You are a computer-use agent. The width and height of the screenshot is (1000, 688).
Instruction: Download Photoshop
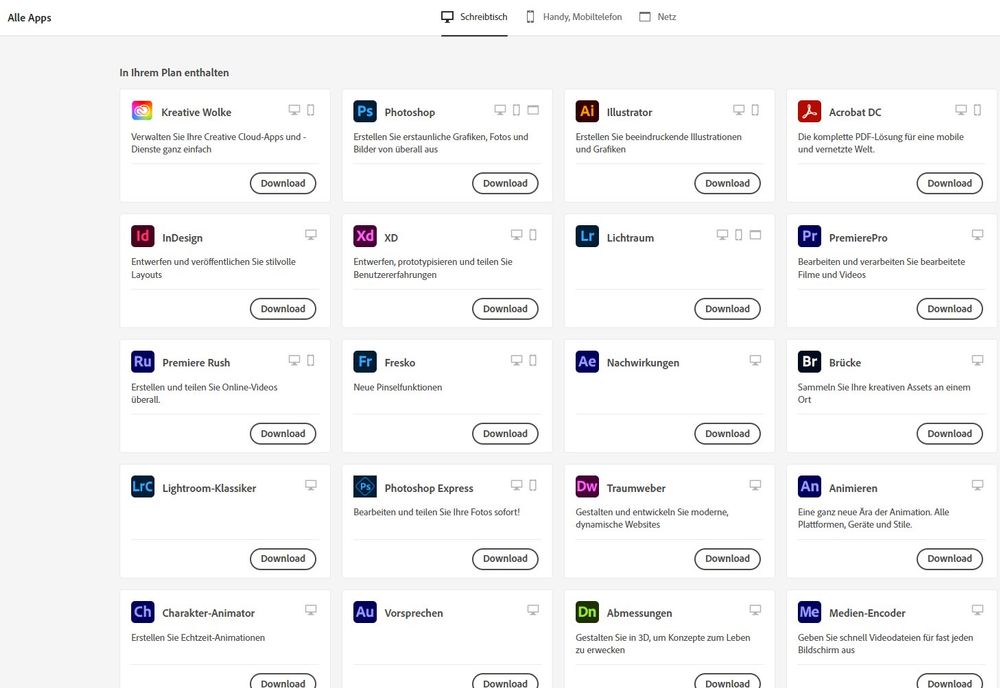505,183
